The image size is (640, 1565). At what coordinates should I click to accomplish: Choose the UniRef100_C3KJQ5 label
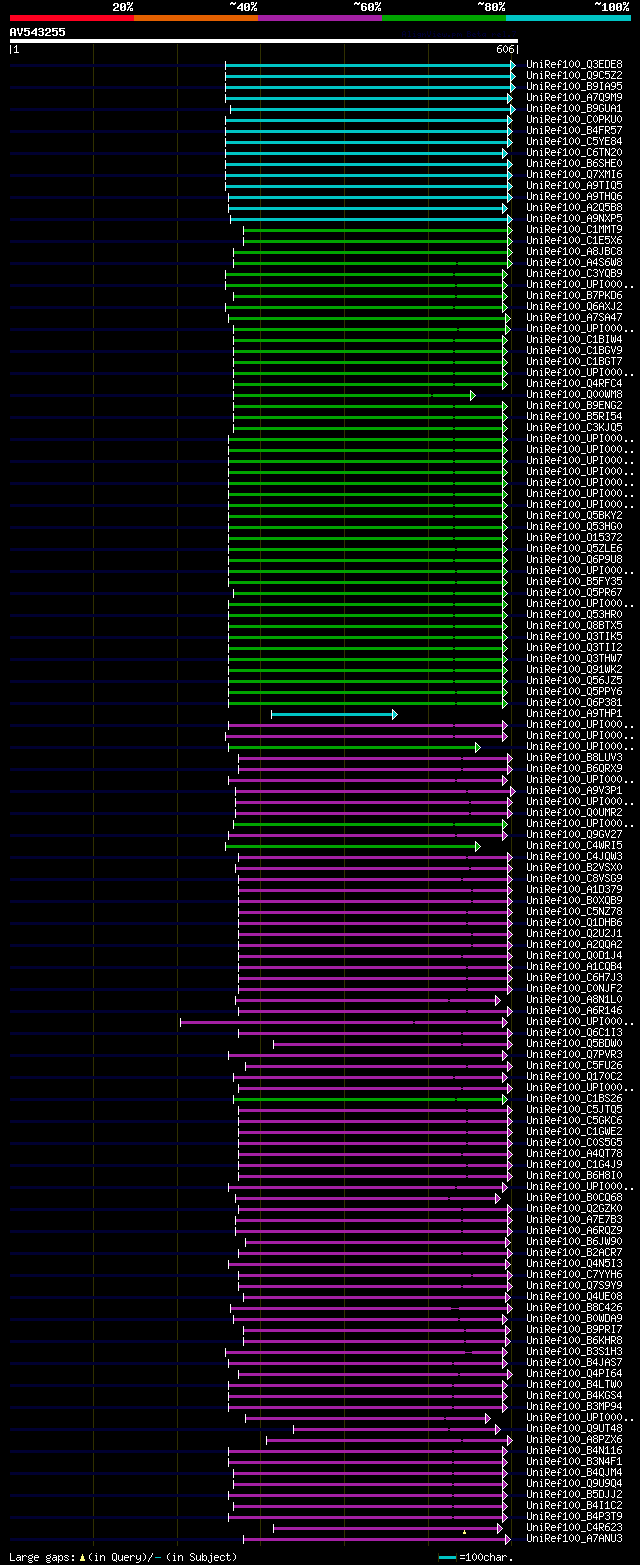[x=574, y=427]
